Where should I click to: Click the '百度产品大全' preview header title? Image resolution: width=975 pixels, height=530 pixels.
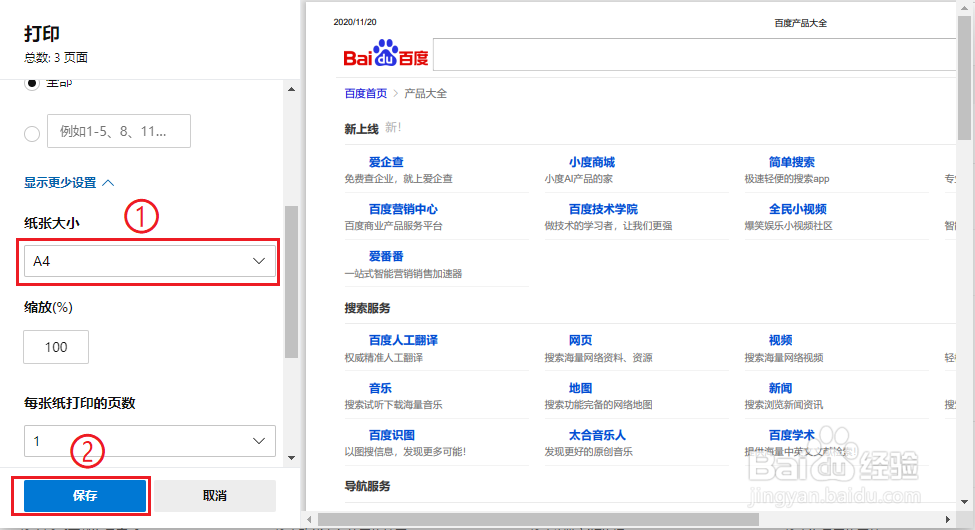[800, 23]
